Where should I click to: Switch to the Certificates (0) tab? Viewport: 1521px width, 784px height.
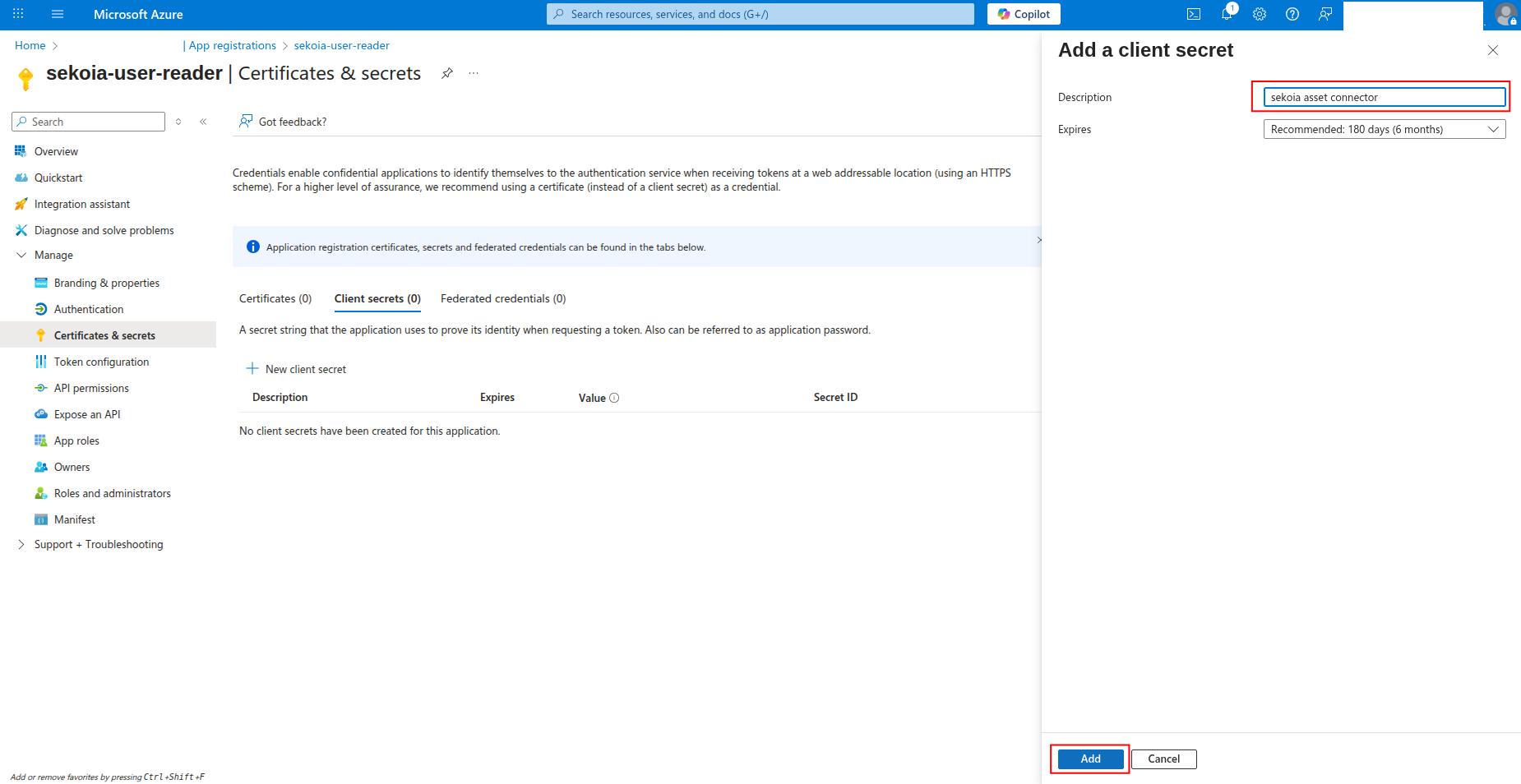coord(275,298)
